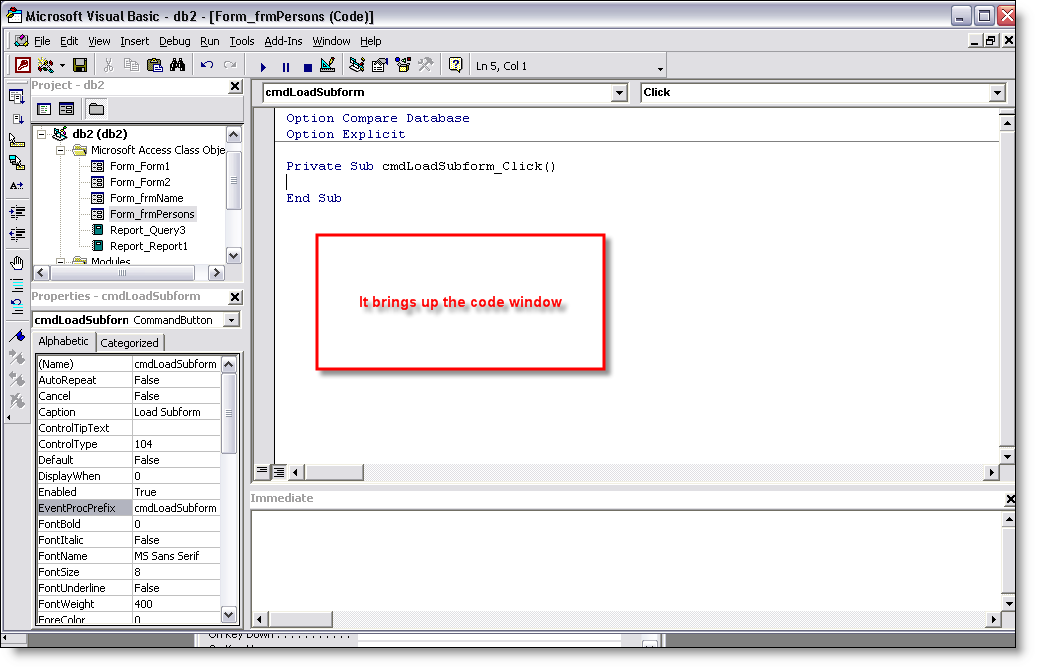Click the Paste clipboard icon

tap(155, 65)
